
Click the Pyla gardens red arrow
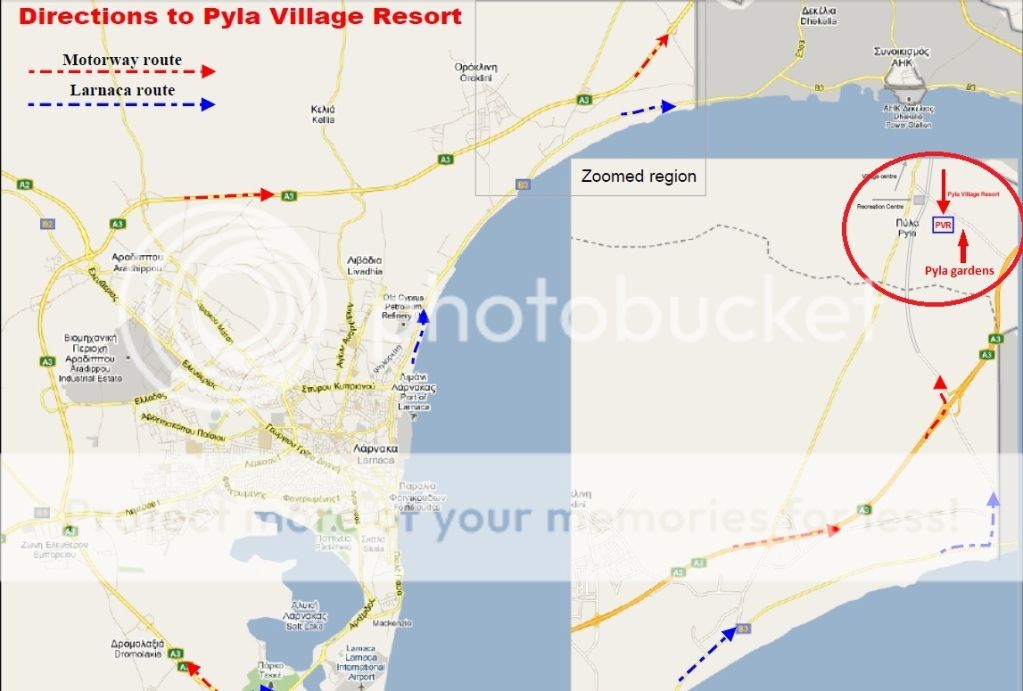coord(962,247)
